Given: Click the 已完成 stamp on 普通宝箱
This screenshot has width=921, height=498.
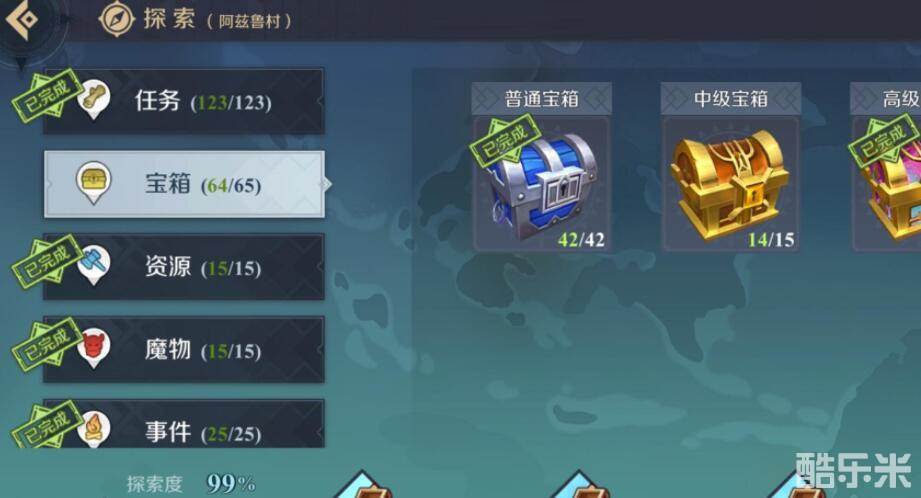Looking at the screenshot, I should pyautogui.click(x=504, y=141).
